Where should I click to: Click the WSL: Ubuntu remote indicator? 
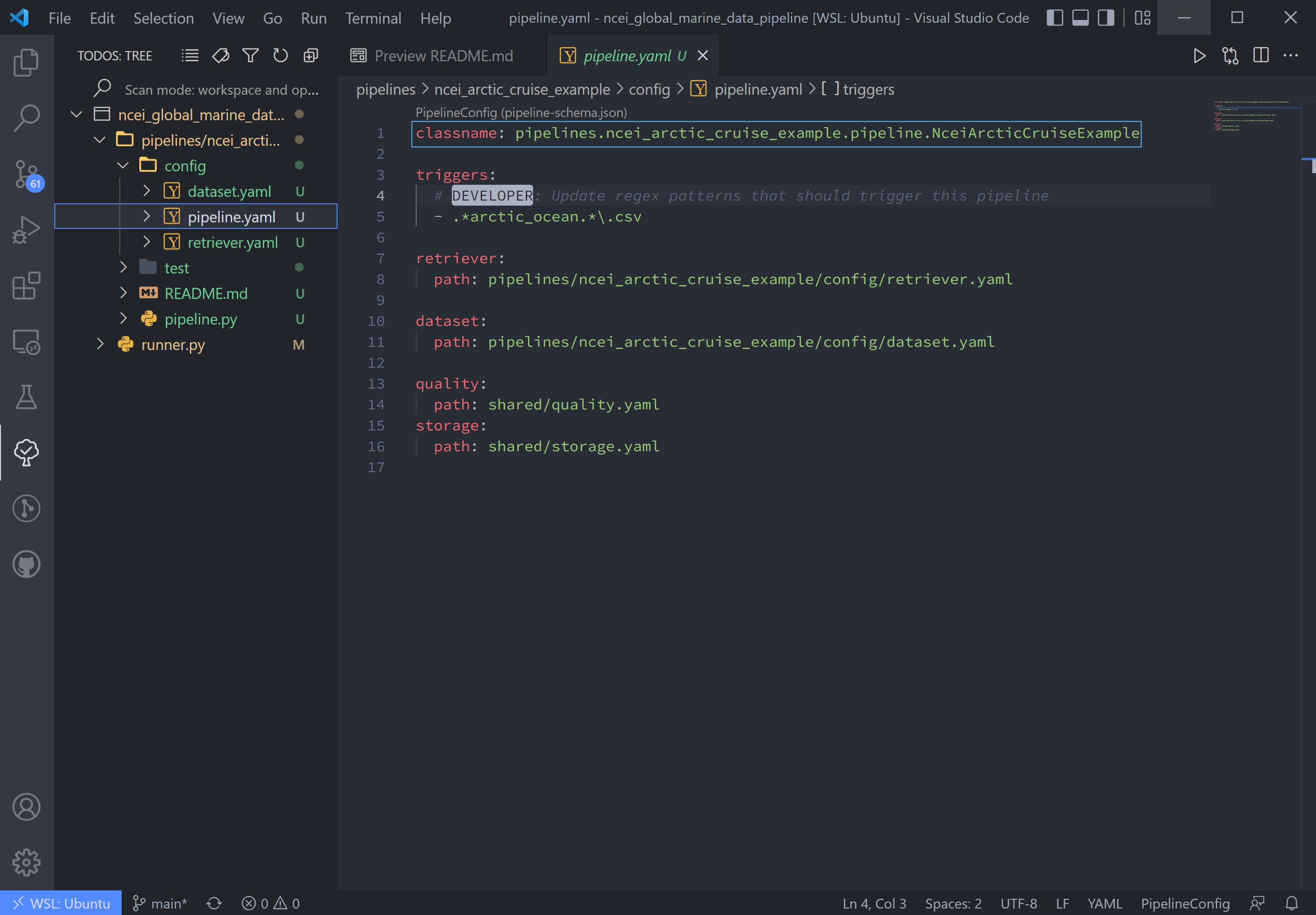click(x=61, y=903)
